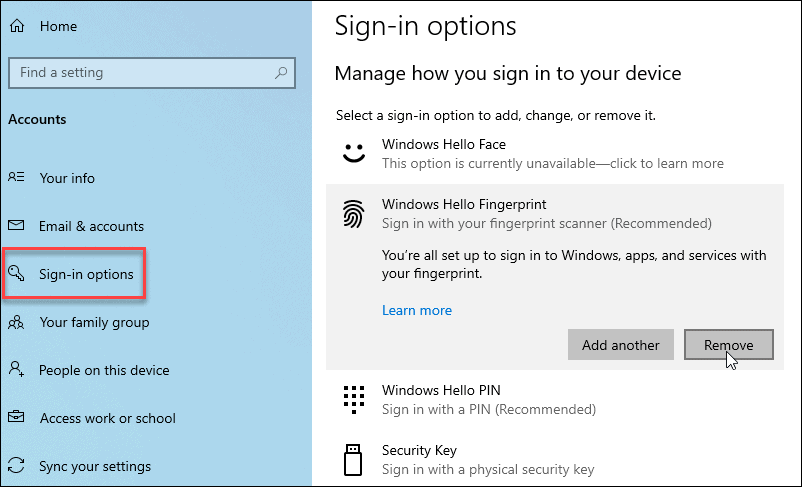
Task: Click into the Find a setting box
Action: tap(140, 72)
